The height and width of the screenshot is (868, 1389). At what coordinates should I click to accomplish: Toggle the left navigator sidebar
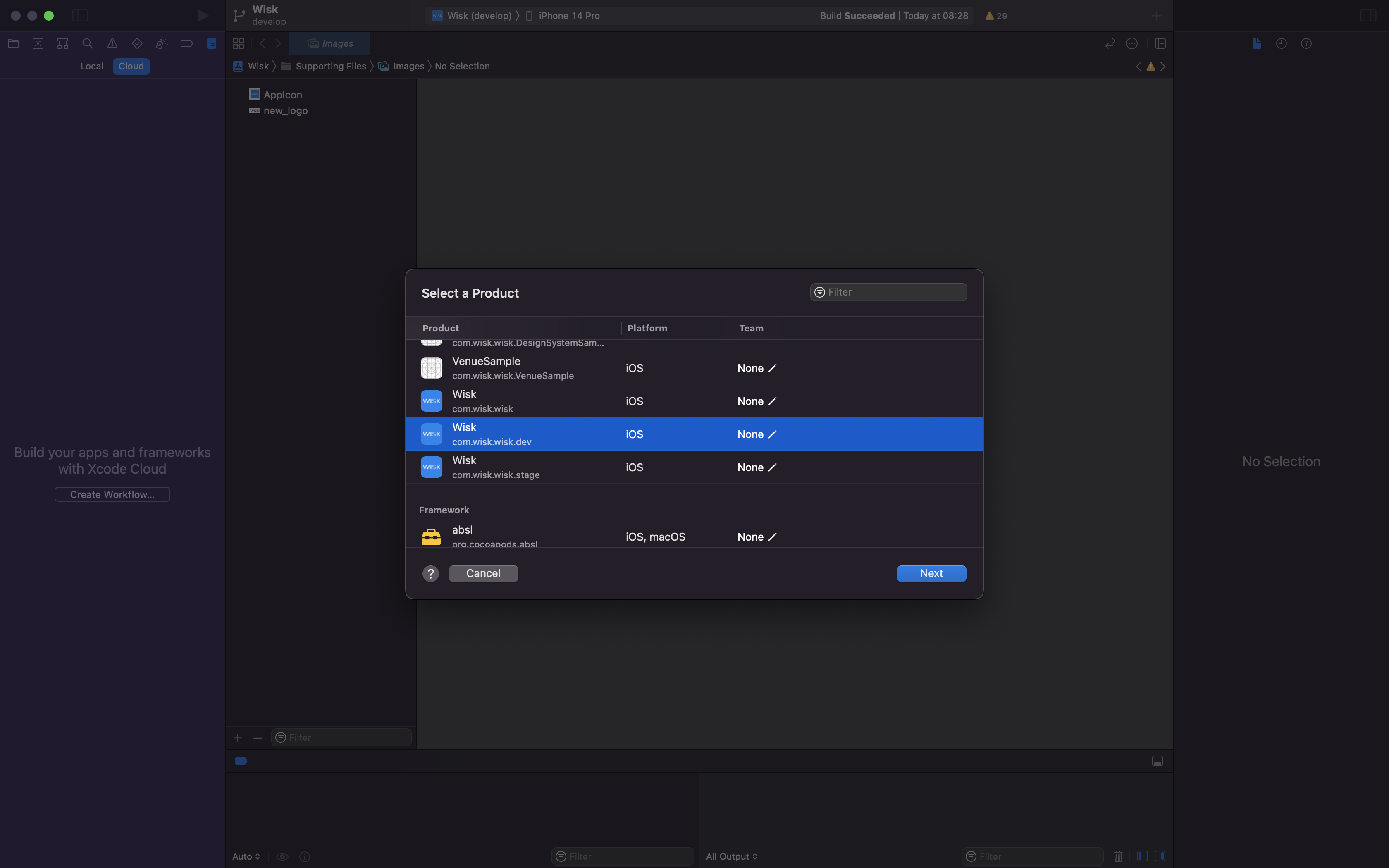point(80,16)
